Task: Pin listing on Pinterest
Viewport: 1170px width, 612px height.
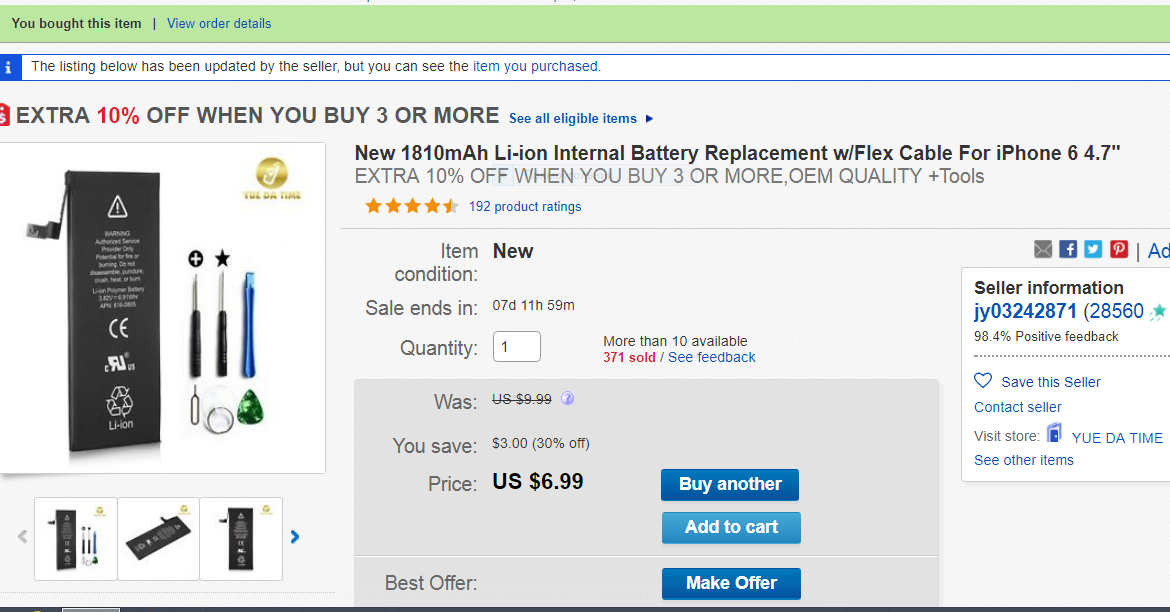Action: pos(1118,249)
